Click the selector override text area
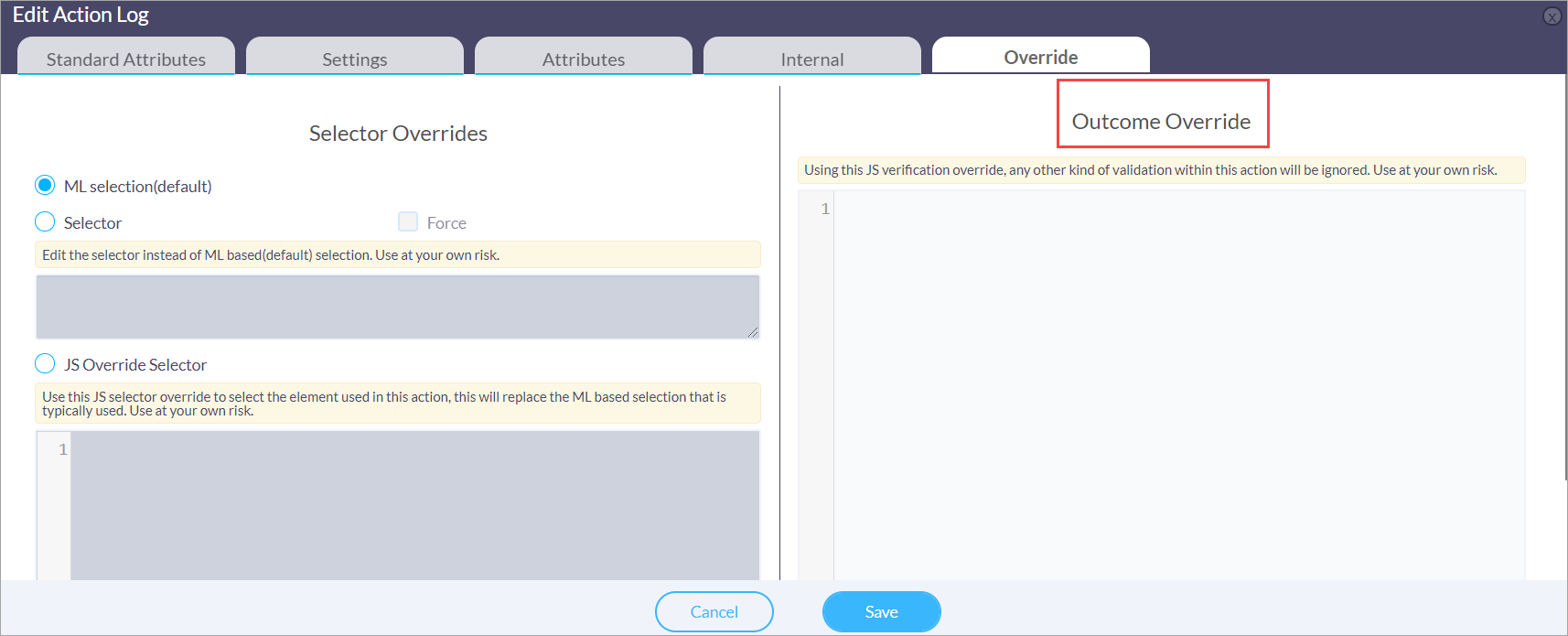Image resolution: width=1568 pixels, height=636 pixels. (398, 307)
